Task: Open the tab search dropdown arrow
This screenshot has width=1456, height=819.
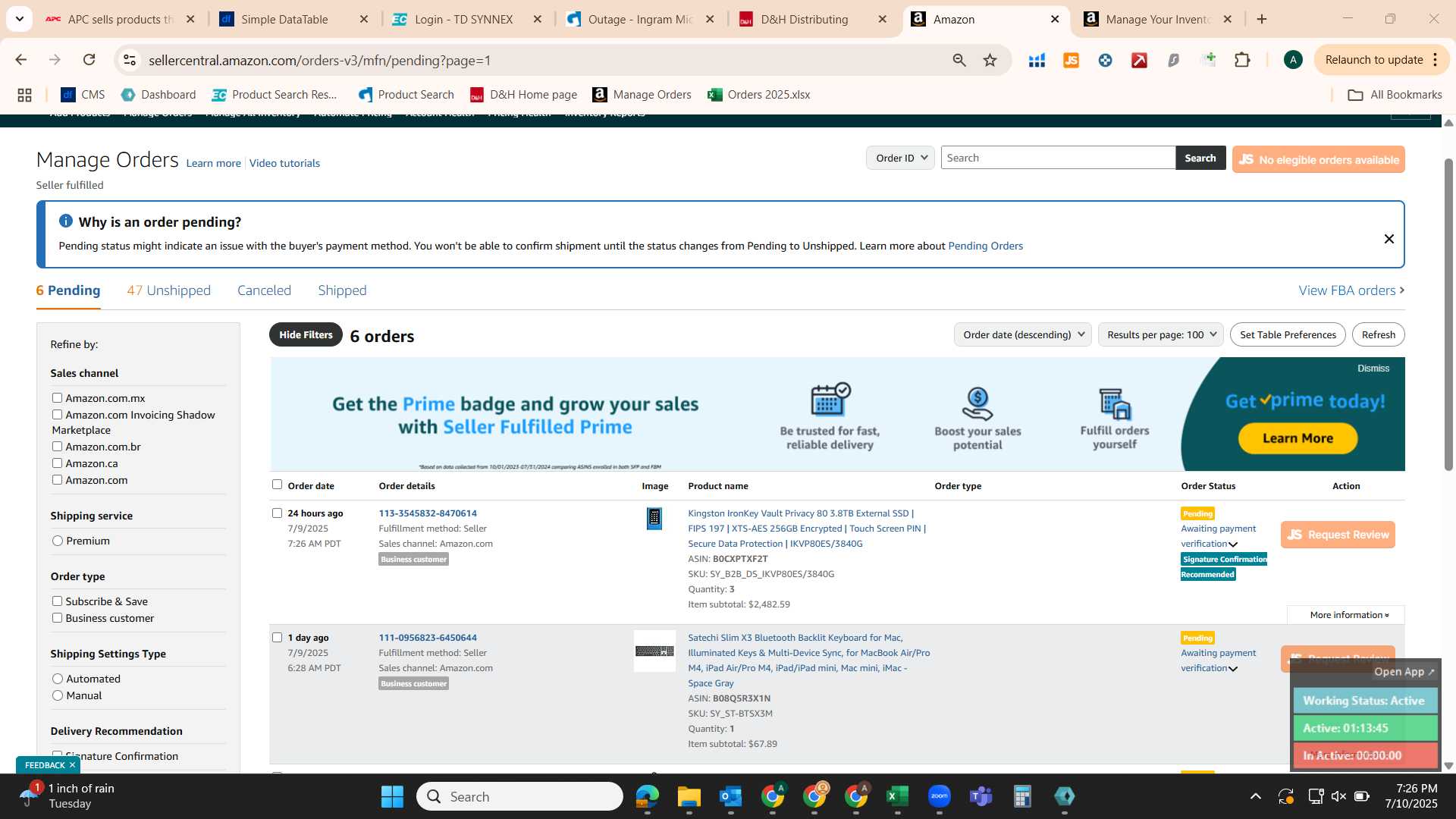Action: click(19, 19)
